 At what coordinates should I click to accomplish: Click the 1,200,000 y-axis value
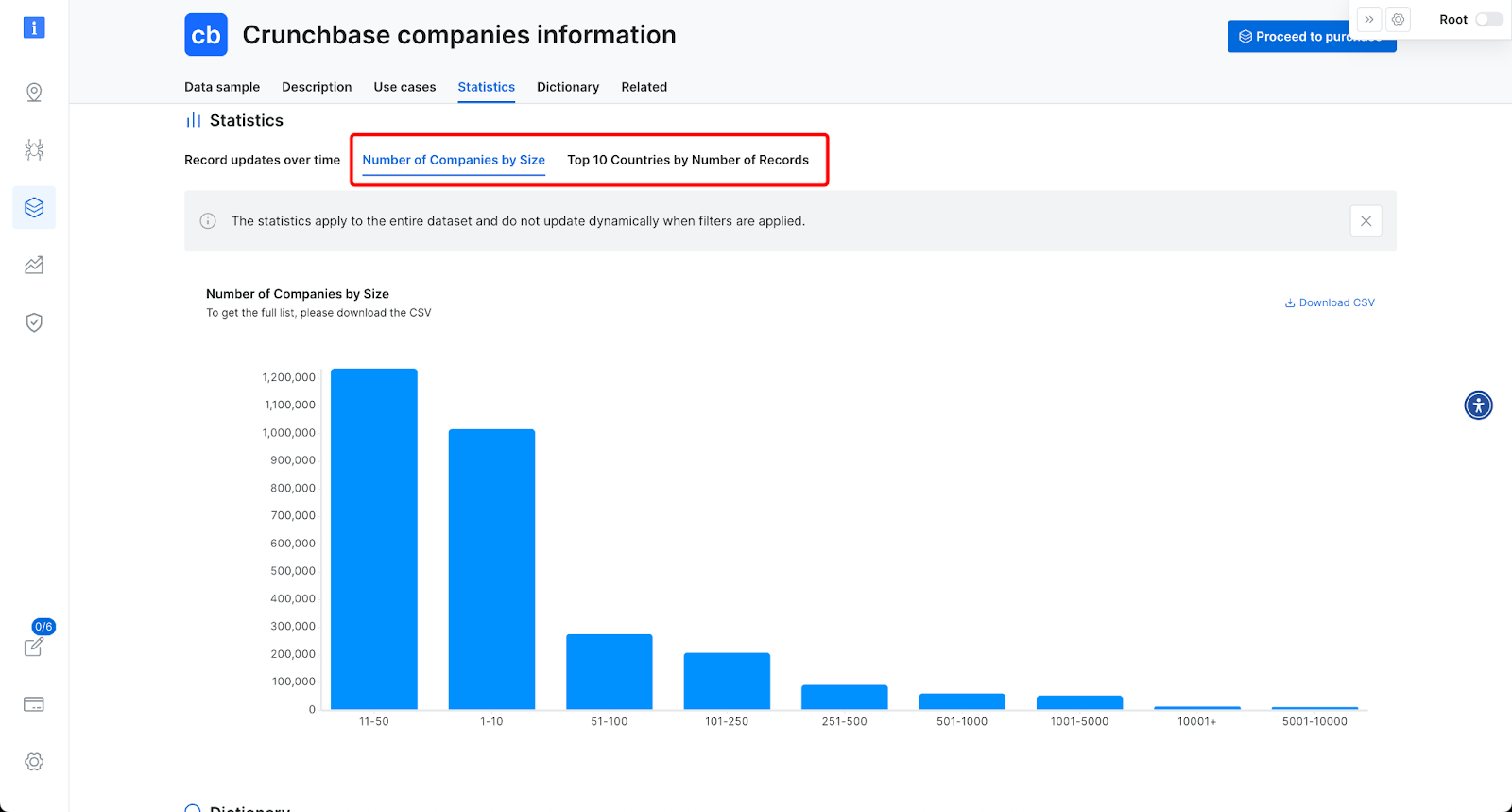pyautogui.click(x=289, y=377)
